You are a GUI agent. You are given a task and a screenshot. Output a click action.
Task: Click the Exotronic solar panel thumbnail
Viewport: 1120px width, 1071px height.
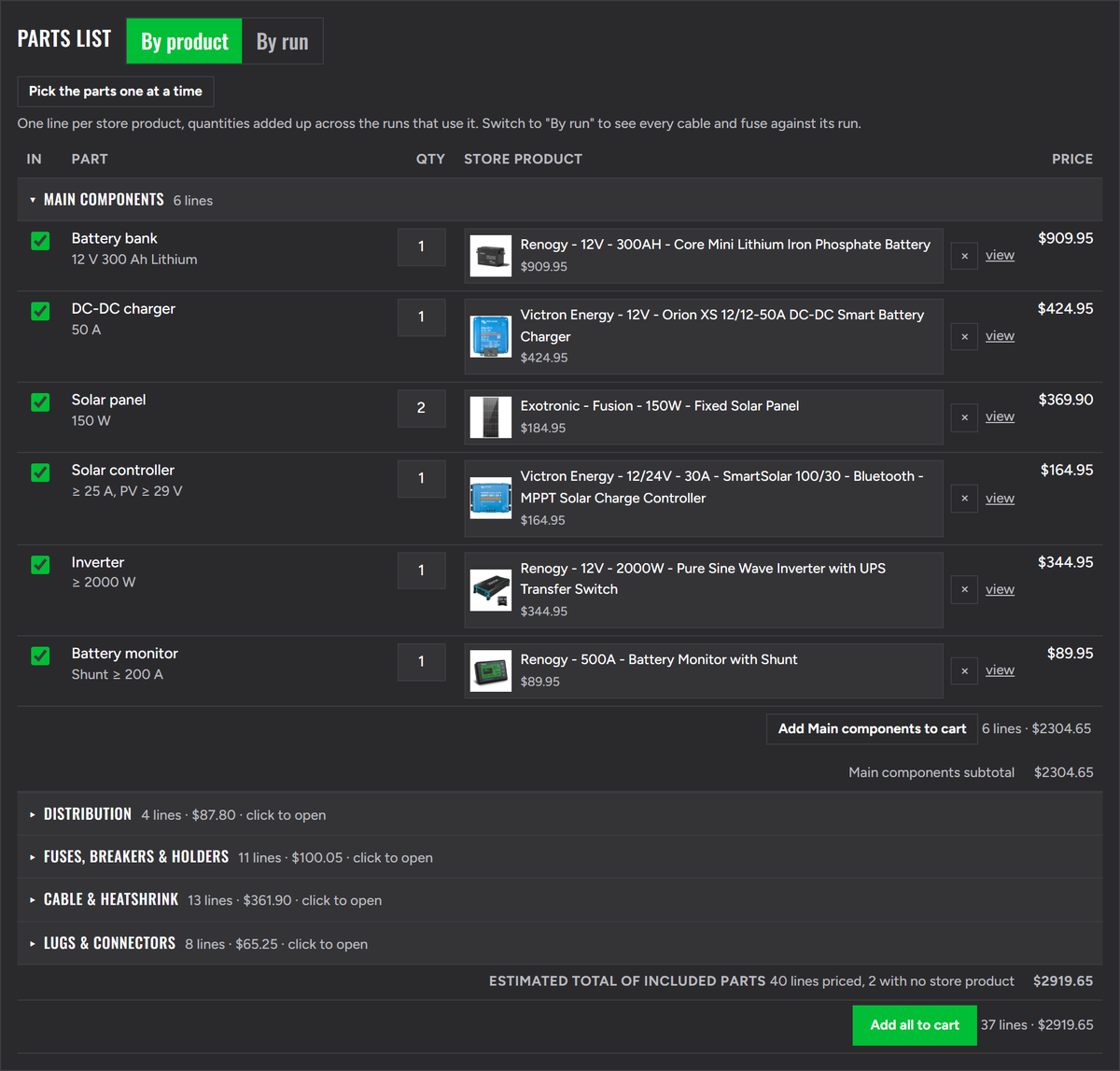click(491, 417)
